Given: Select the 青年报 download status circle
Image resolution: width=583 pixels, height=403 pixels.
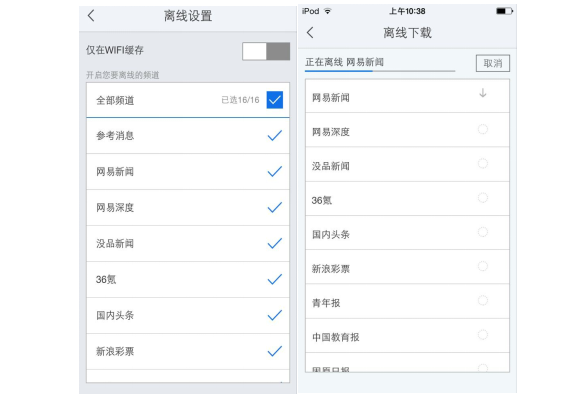Looking at the screenshot, I should pos(483,300).
